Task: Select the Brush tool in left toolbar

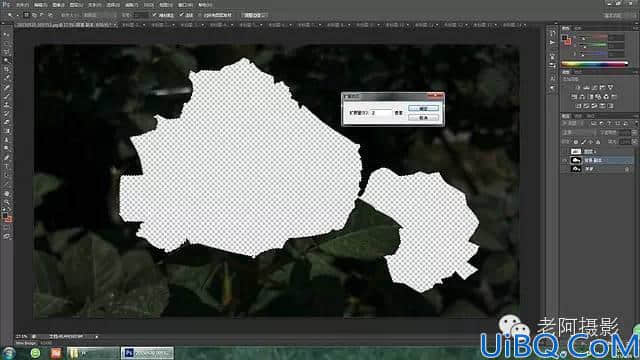Action: [x=7, y=96]
